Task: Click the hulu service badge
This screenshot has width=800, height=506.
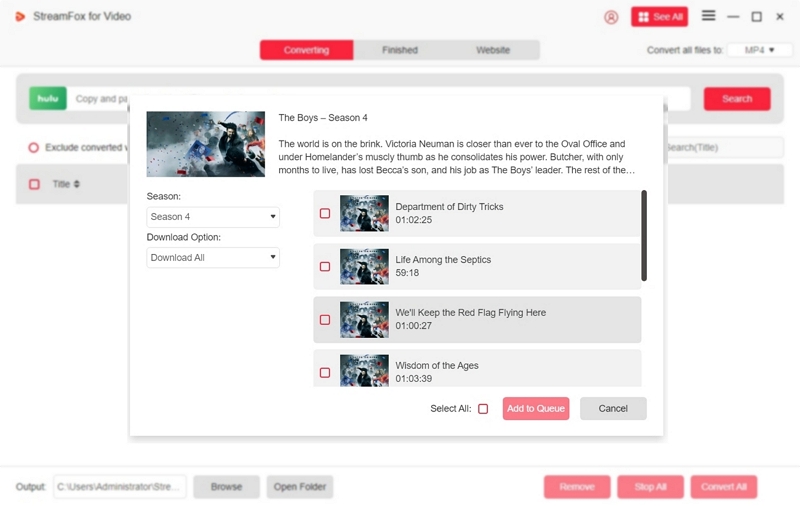Action: pyautogui.click(x=48, y=98)
